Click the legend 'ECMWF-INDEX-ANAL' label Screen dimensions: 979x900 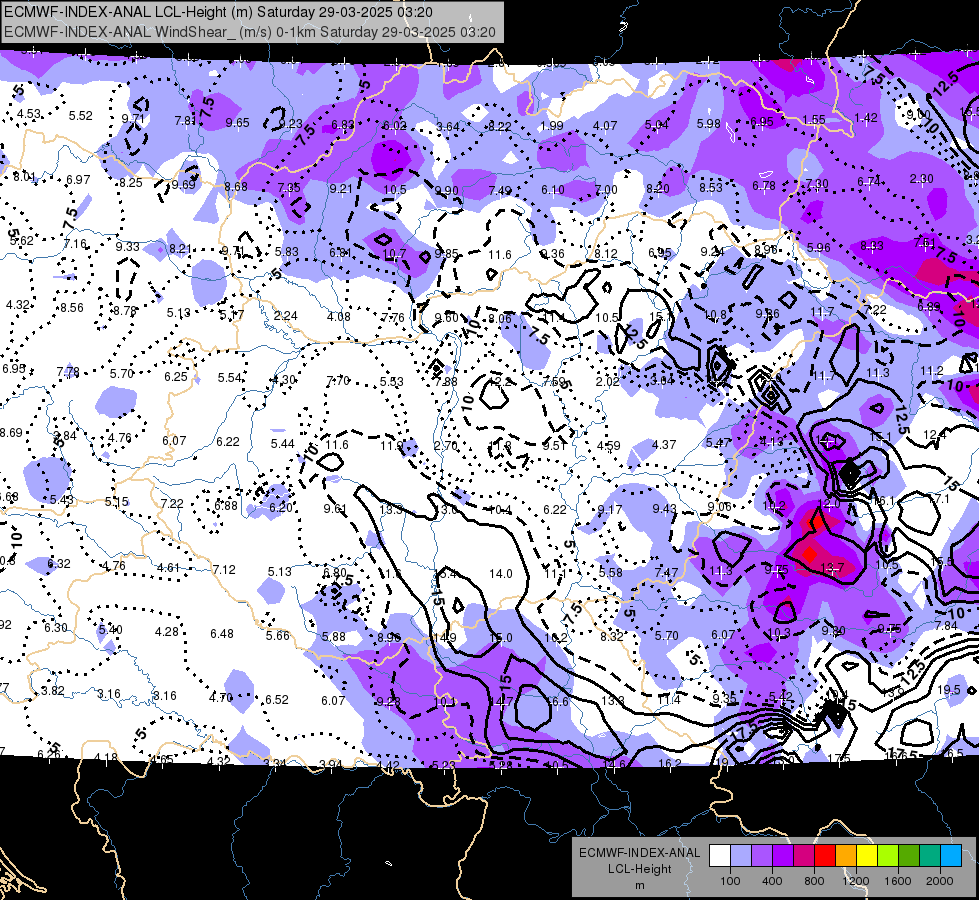tap(639, 853)
